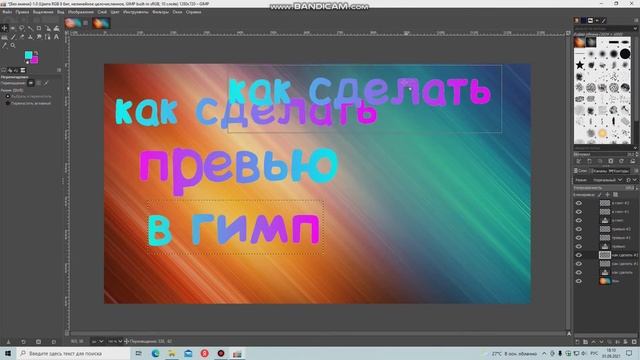
Task: Toggle the Quick Mask button
Action: point(67,333)
